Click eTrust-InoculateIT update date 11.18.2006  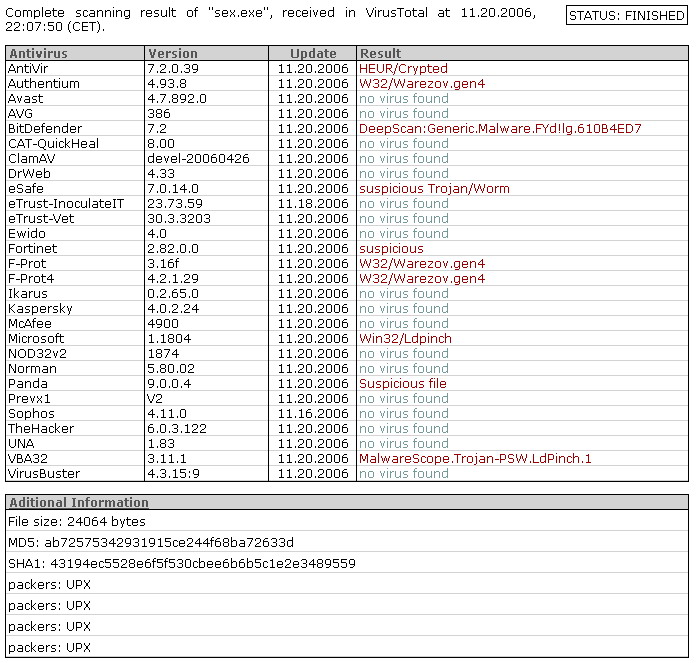(x=313, y=204)
